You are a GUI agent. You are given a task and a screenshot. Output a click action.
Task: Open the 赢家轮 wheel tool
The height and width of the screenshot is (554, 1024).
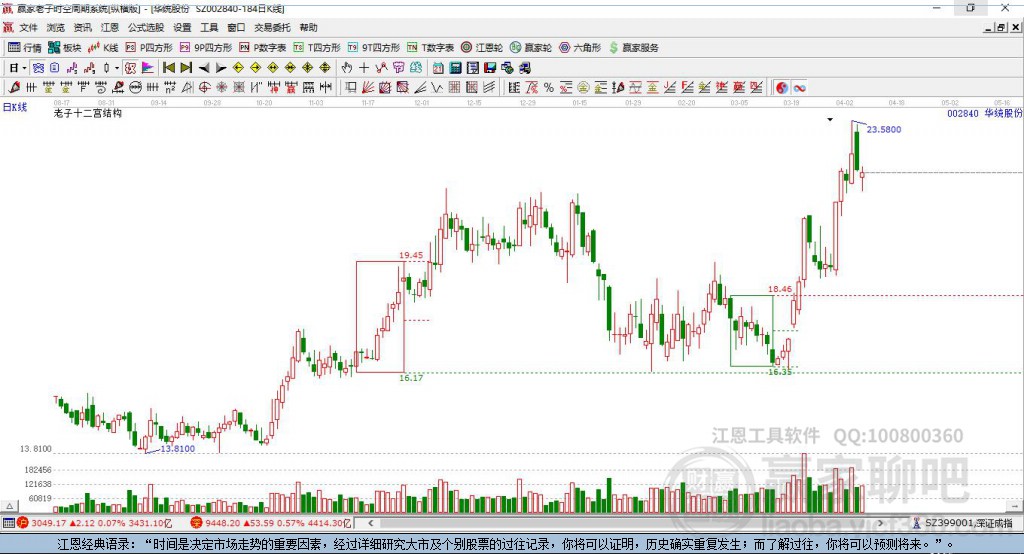point(531,48)
